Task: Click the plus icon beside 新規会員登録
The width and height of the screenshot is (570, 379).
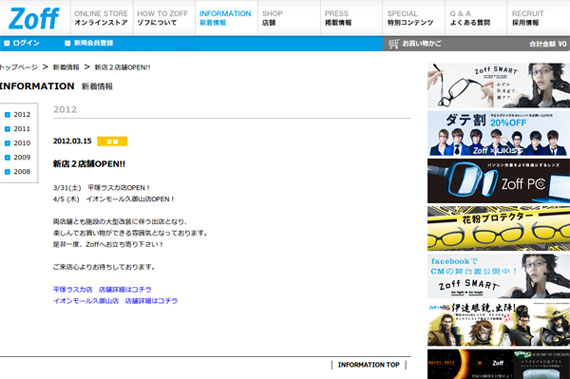Action: click(x=67, y=43)
